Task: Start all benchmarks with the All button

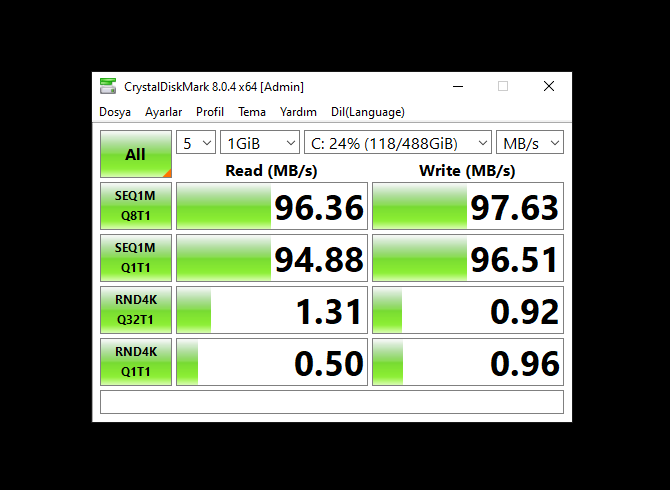Action: (136, 154)
